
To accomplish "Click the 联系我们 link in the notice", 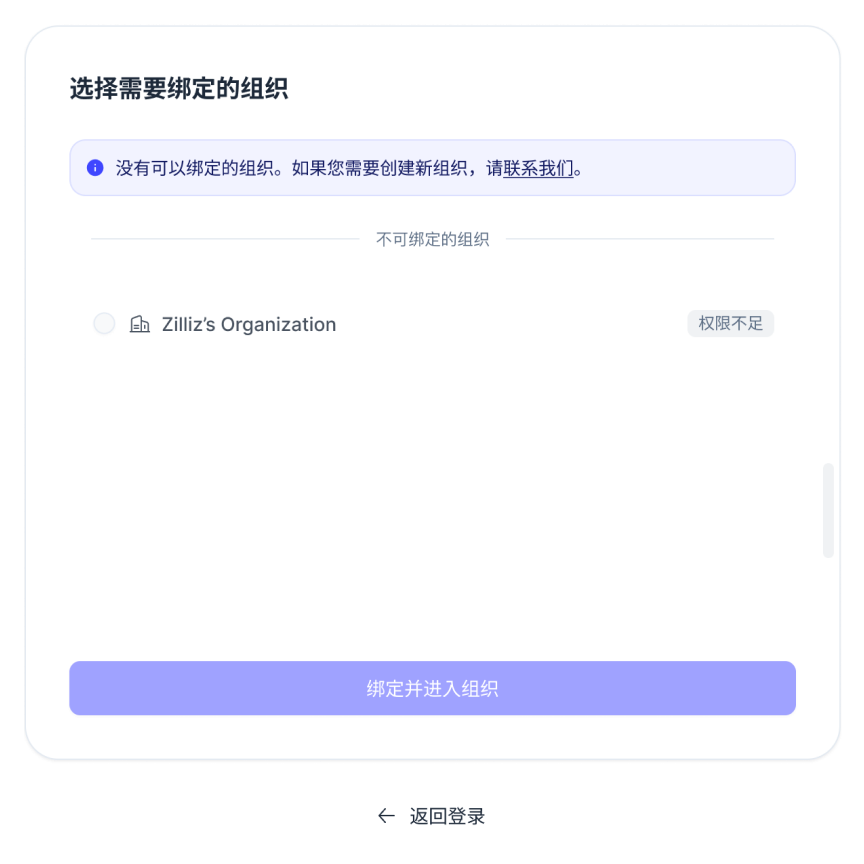I will (540, 168).
